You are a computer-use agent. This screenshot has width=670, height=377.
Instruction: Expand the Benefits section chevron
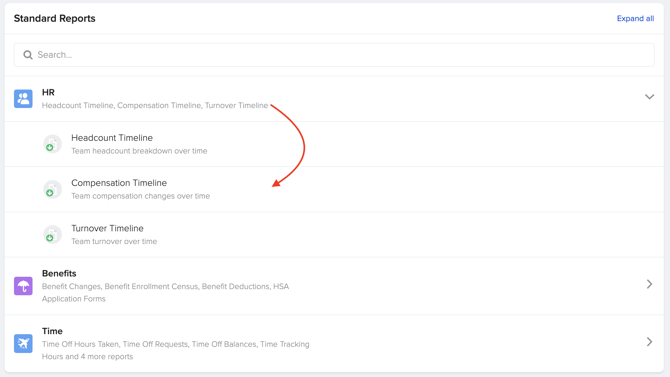[649, 284]
